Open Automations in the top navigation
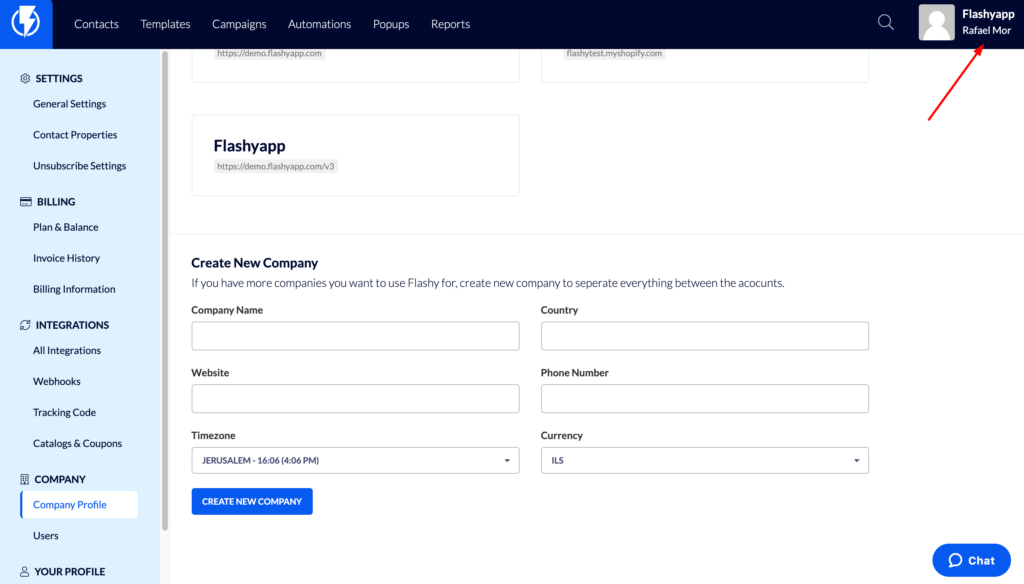1024x584 pixels. [319, 24]
